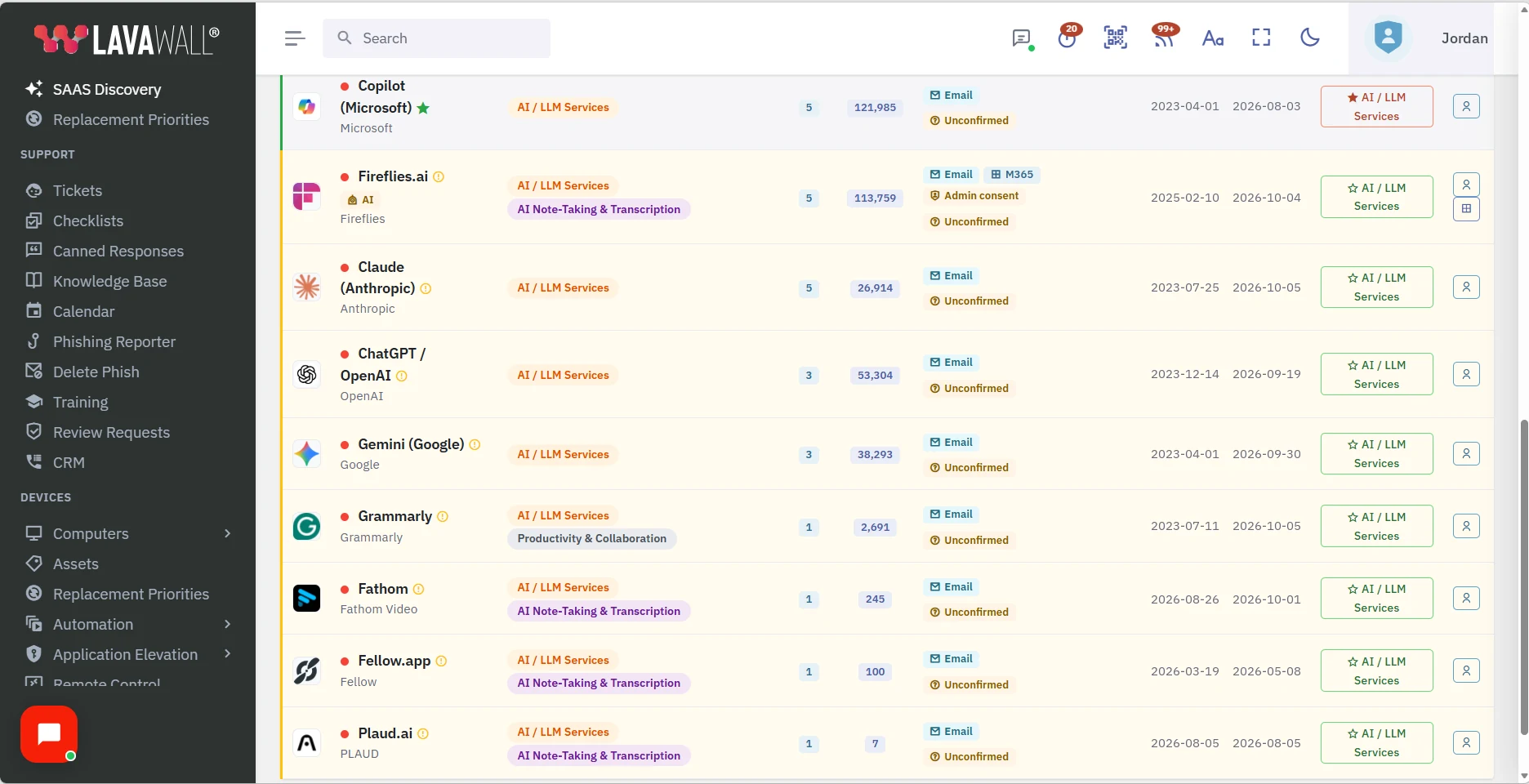Viewport: 1529px width, 784px height.
Task: Click the Productivity & Collaboration tag on Grammarly
Action: point(591,538)
